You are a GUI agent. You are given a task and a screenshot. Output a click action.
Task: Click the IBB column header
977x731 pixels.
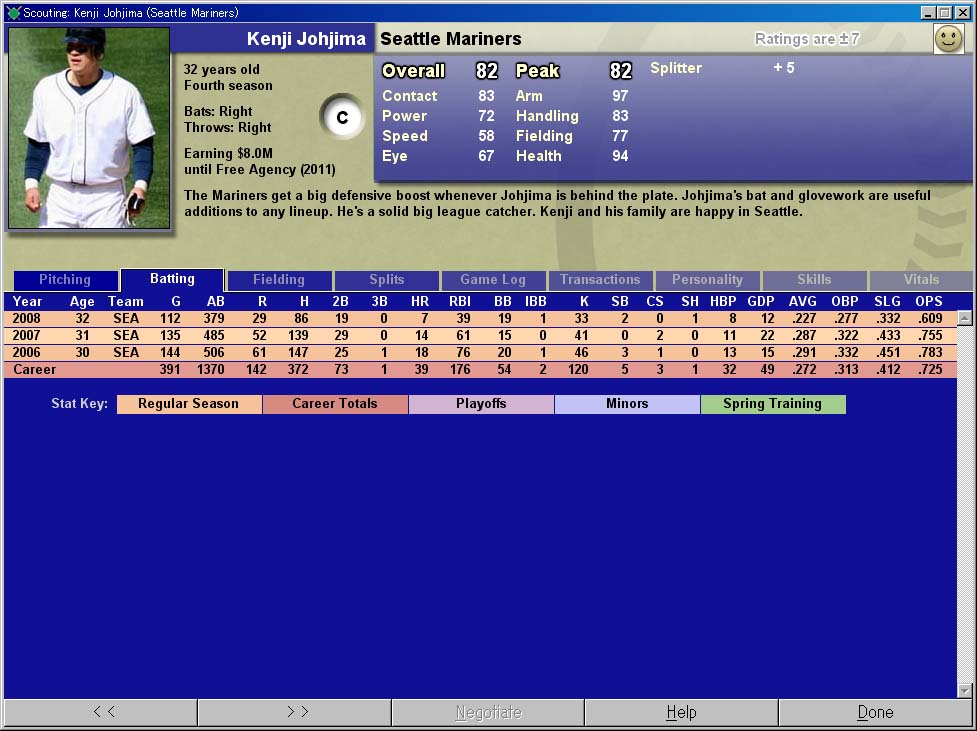pos(536,302)
